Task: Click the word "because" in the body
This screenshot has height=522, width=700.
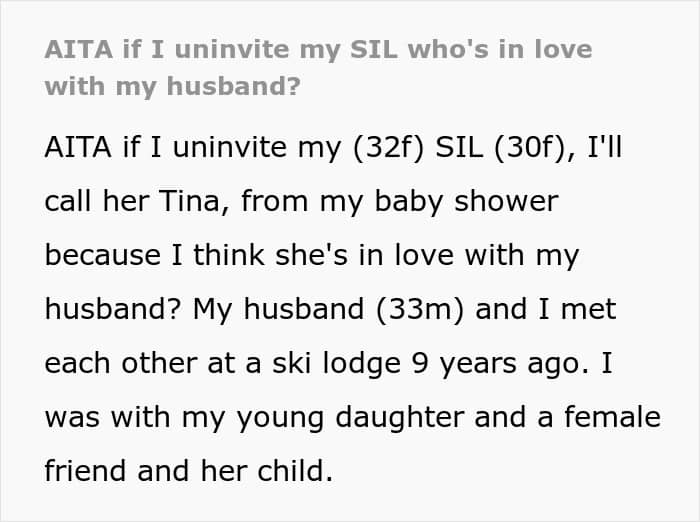Action: (102, 256)
